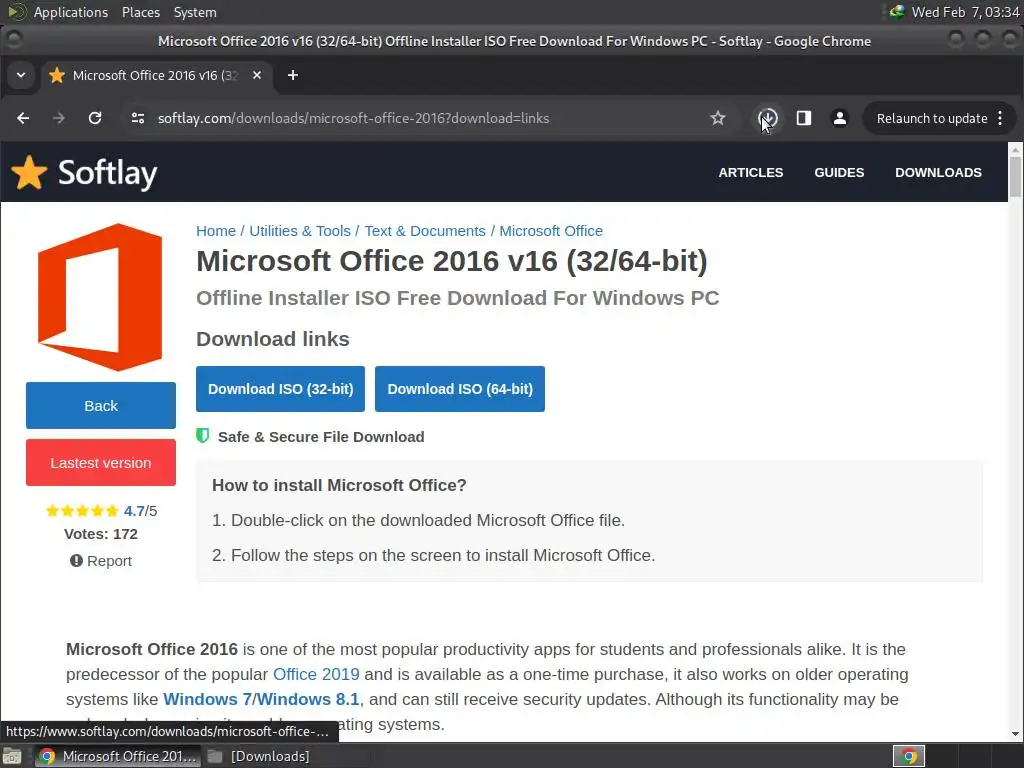Open the ARTICLES nav item
The image size is (1024, 768).
point(750,172)
